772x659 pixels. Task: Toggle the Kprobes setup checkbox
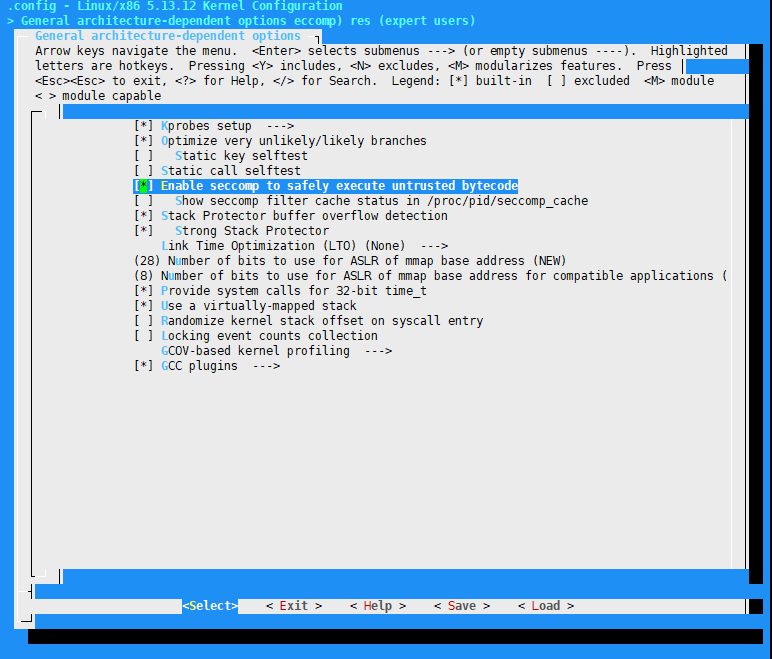pos(143,126)
